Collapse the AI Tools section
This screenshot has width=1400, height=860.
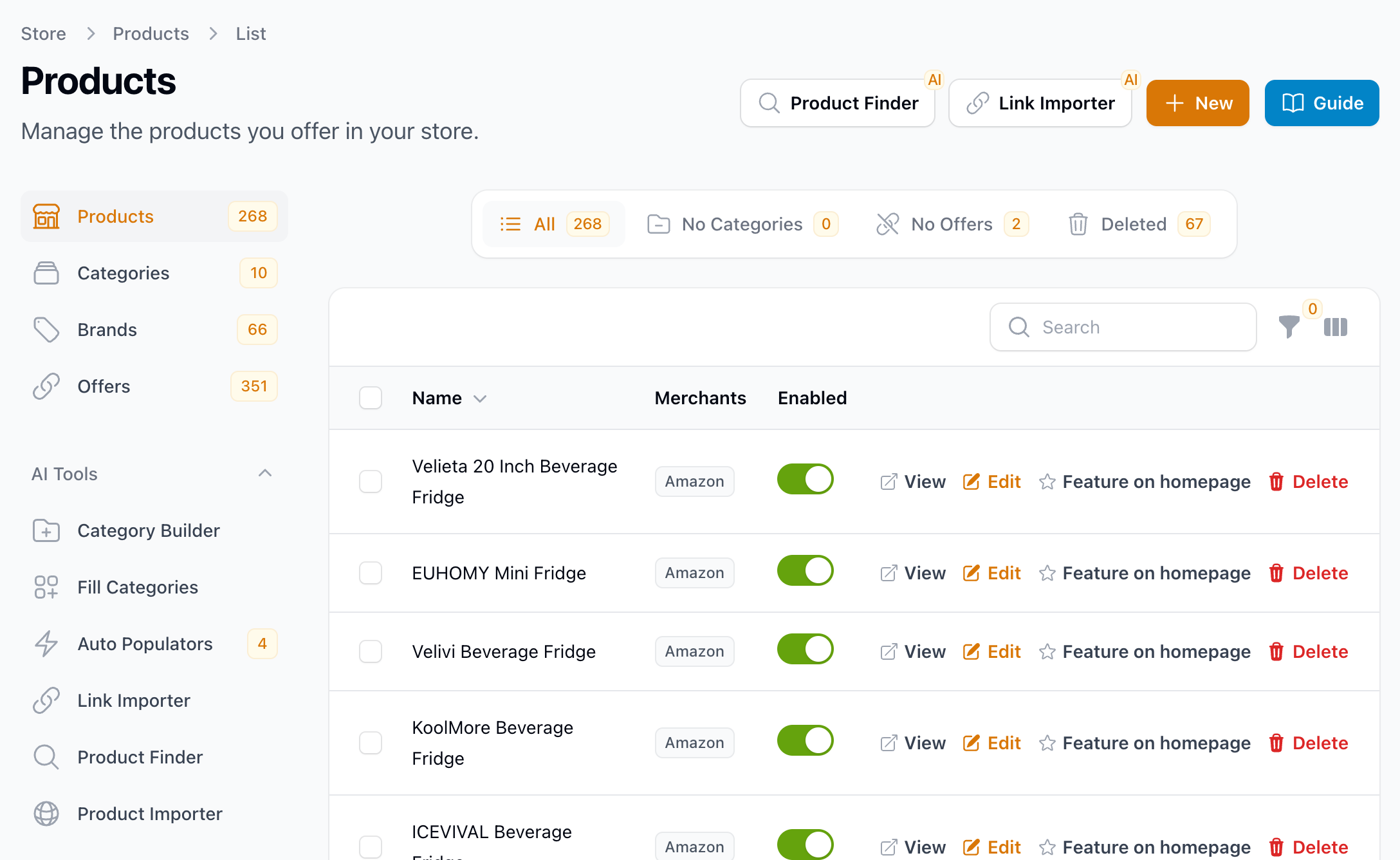point(264,474)
